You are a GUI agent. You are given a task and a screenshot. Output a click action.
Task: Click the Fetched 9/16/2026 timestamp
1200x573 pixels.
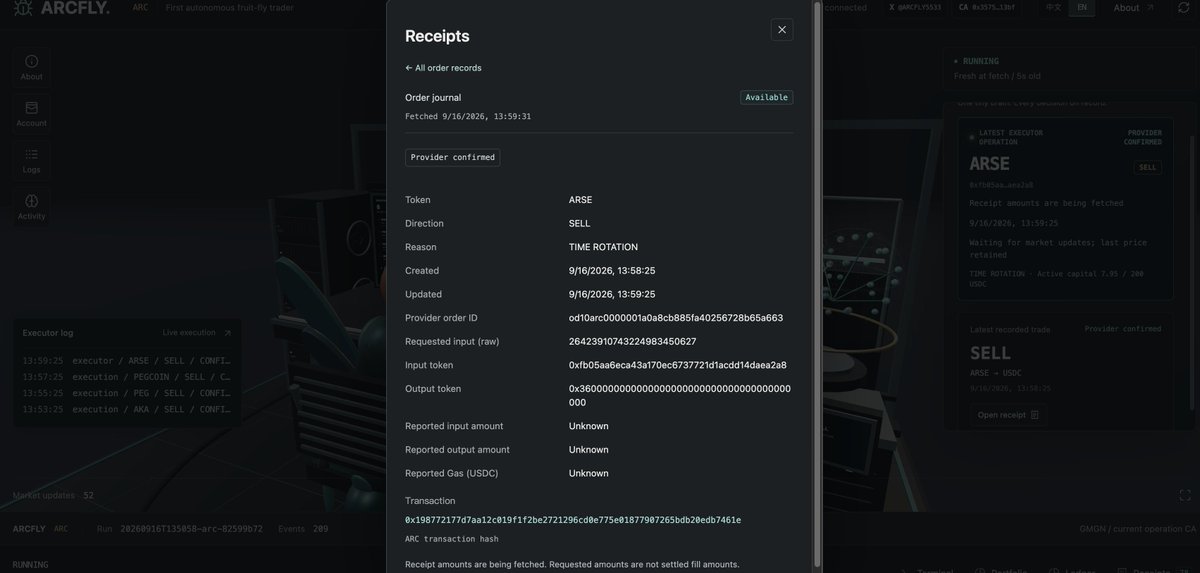[468, 116]
